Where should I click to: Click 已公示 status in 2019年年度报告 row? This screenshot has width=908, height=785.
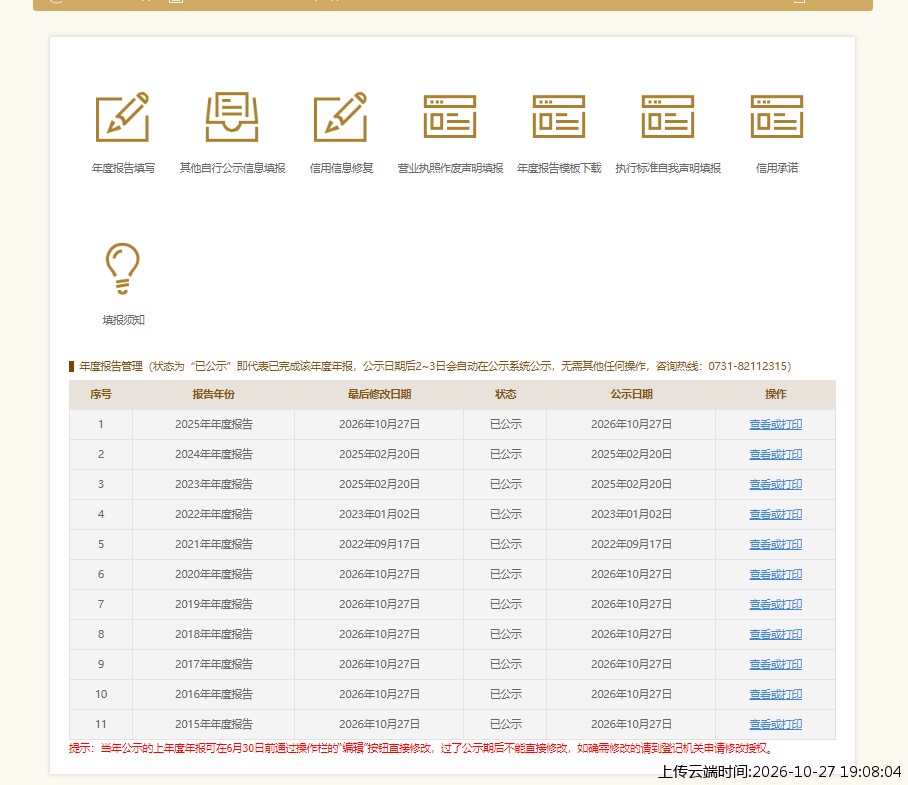click(x=506, y=605)
